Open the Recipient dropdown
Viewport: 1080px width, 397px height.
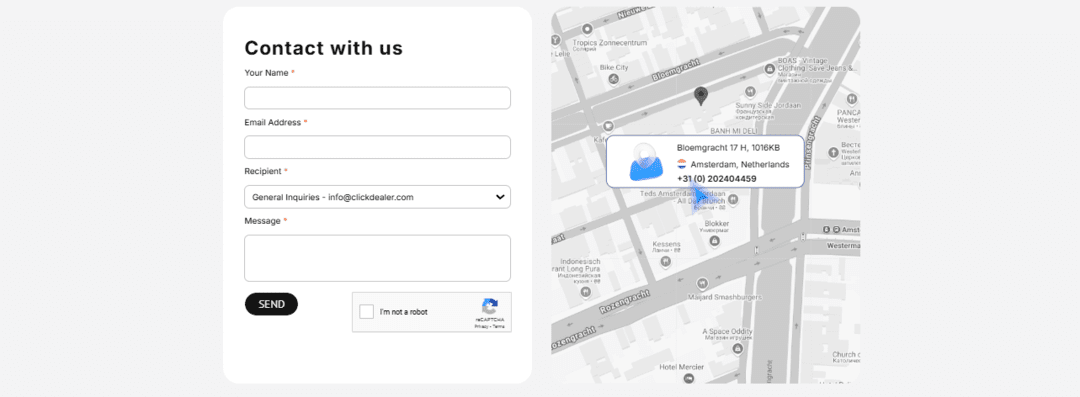point(377,196)
